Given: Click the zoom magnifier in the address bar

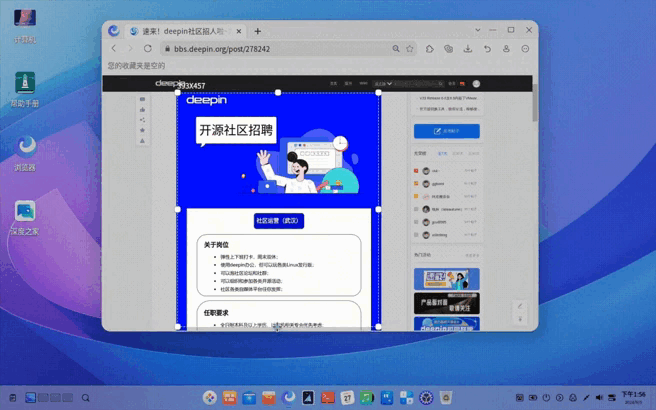Looking at the screenshot, I should [x=396, y=49].
